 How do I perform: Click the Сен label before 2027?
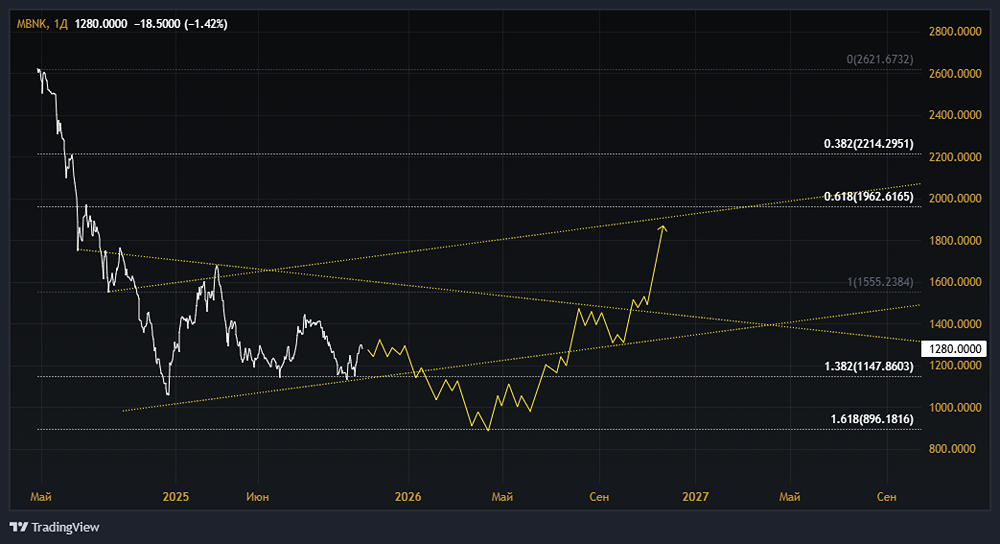click(599, 497)
